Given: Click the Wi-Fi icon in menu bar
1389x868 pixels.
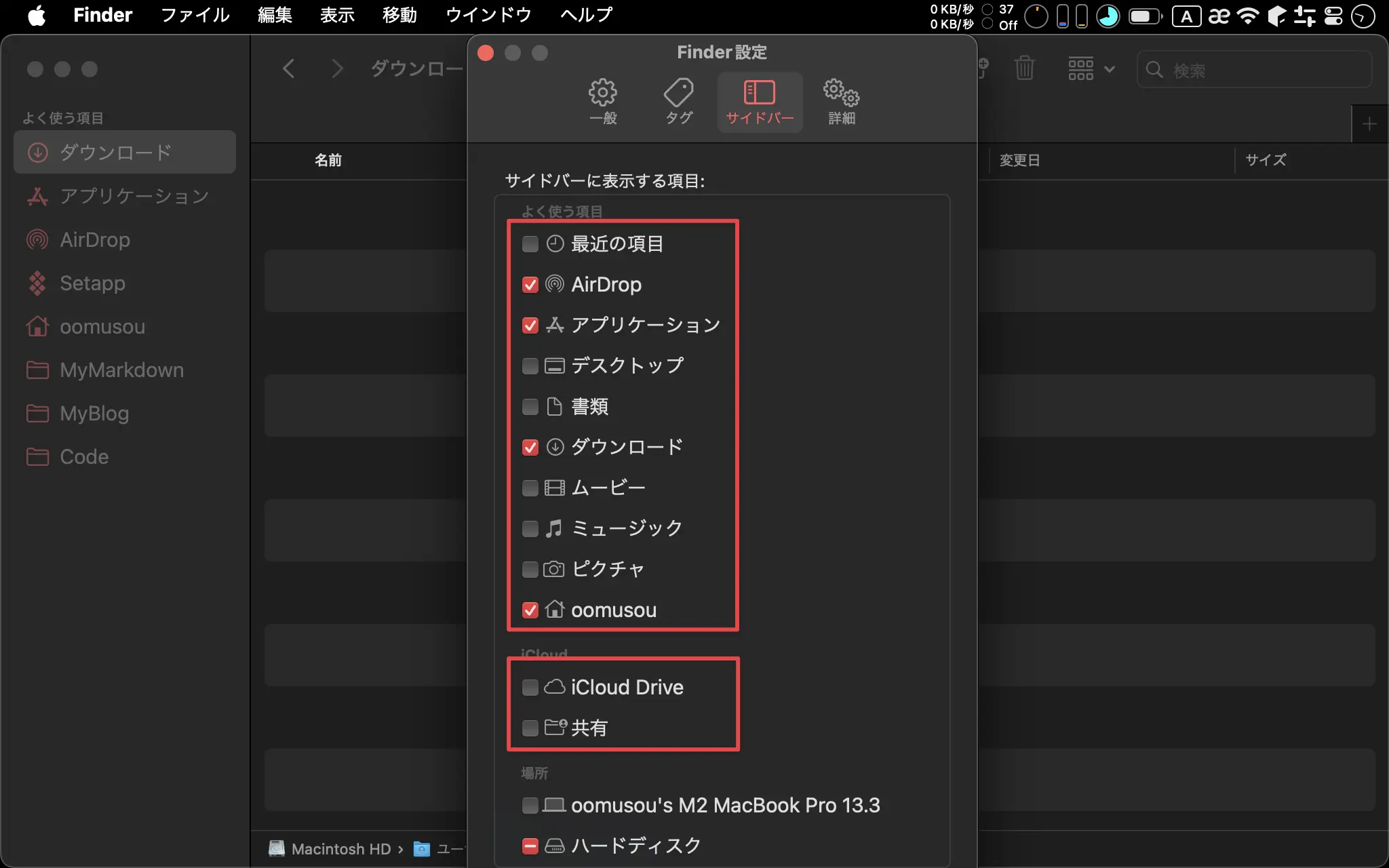Looking at the screenshot, I should coord(1248,16).
